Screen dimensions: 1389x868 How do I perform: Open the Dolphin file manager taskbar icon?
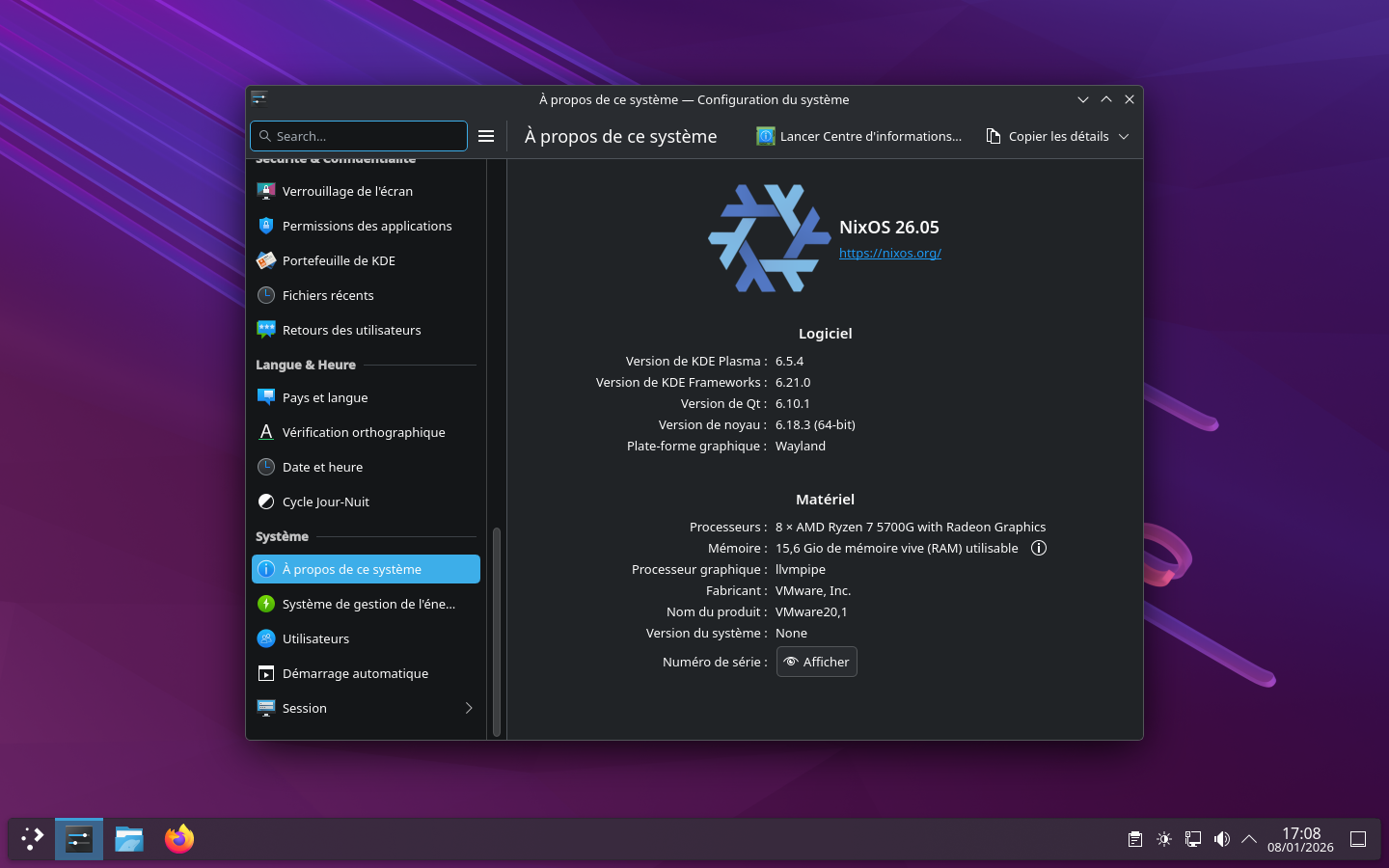(x=128, y=839)
